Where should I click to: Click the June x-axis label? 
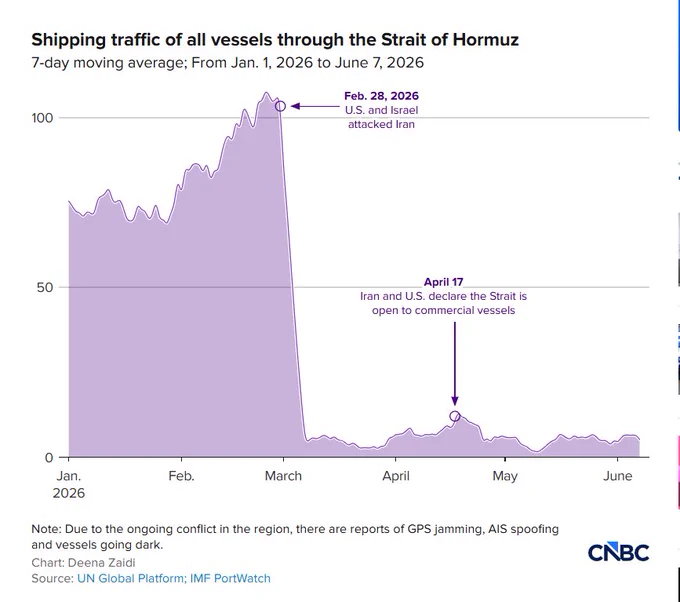pyautogui.click(x=618, y=476)
